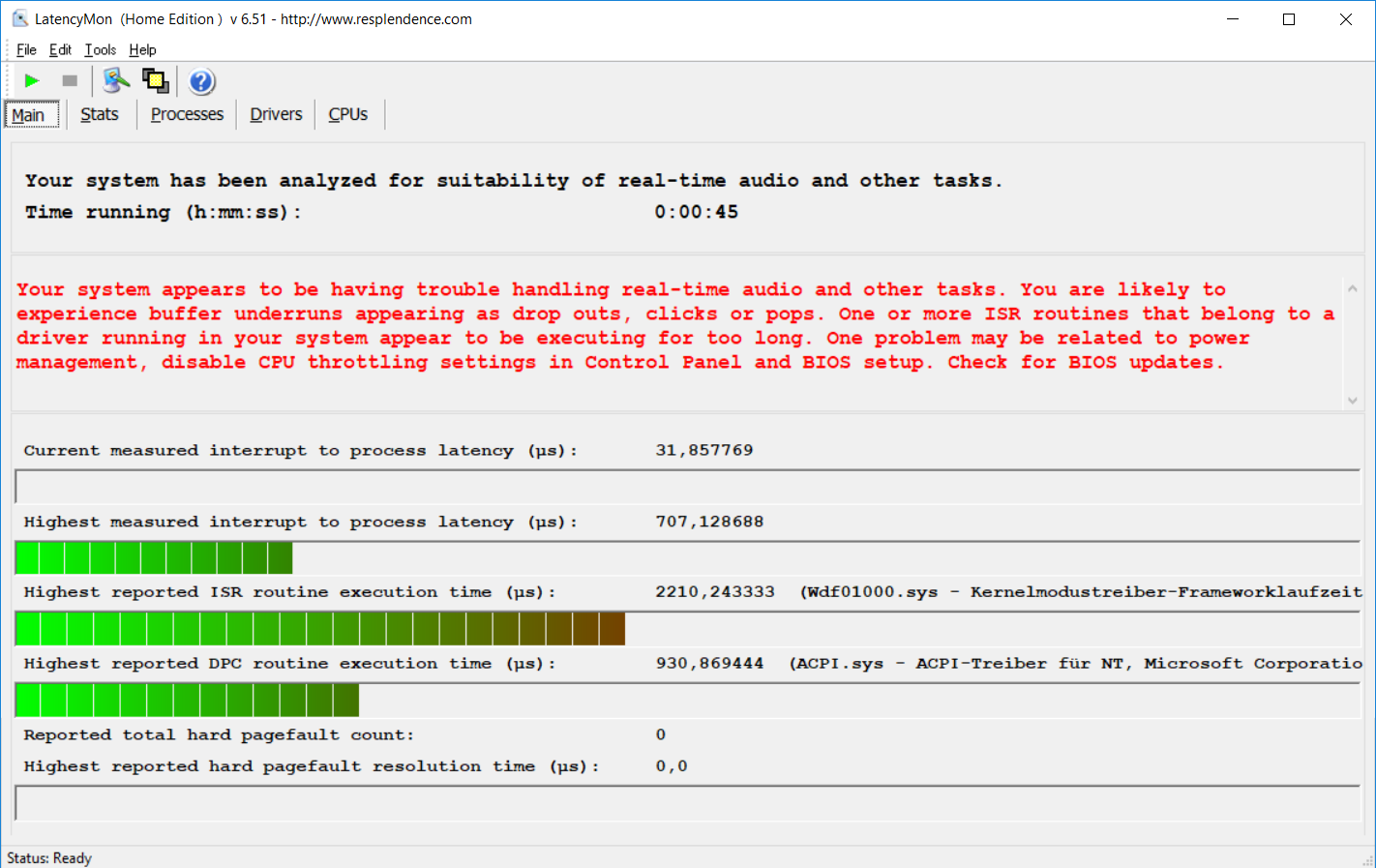Show the Drivers tab
Screen dimensions: 1376x868
[x=276, y=114]
